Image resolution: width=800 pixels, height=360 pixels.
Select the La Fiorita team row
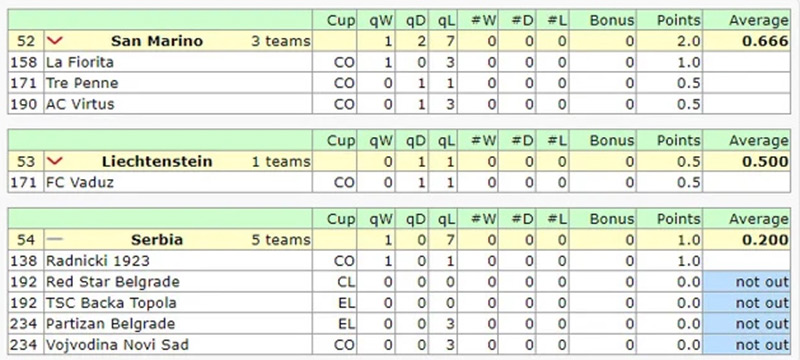399,62
